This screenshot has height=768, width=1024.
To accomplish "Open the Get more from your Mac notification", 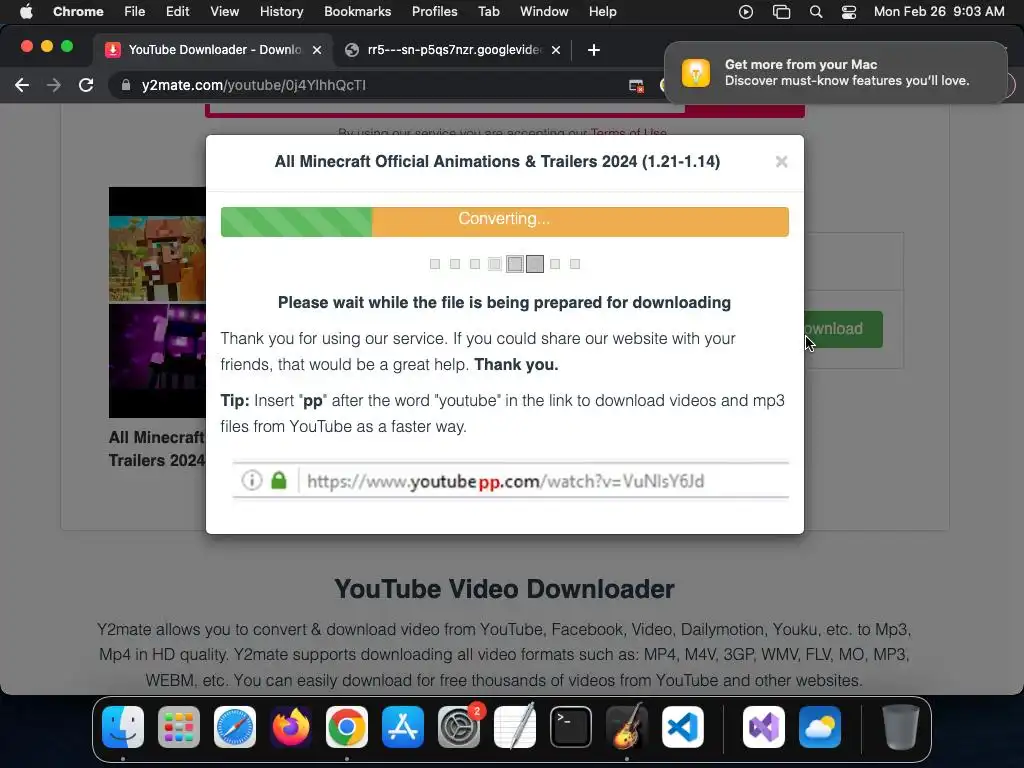I will pos(835,72).
